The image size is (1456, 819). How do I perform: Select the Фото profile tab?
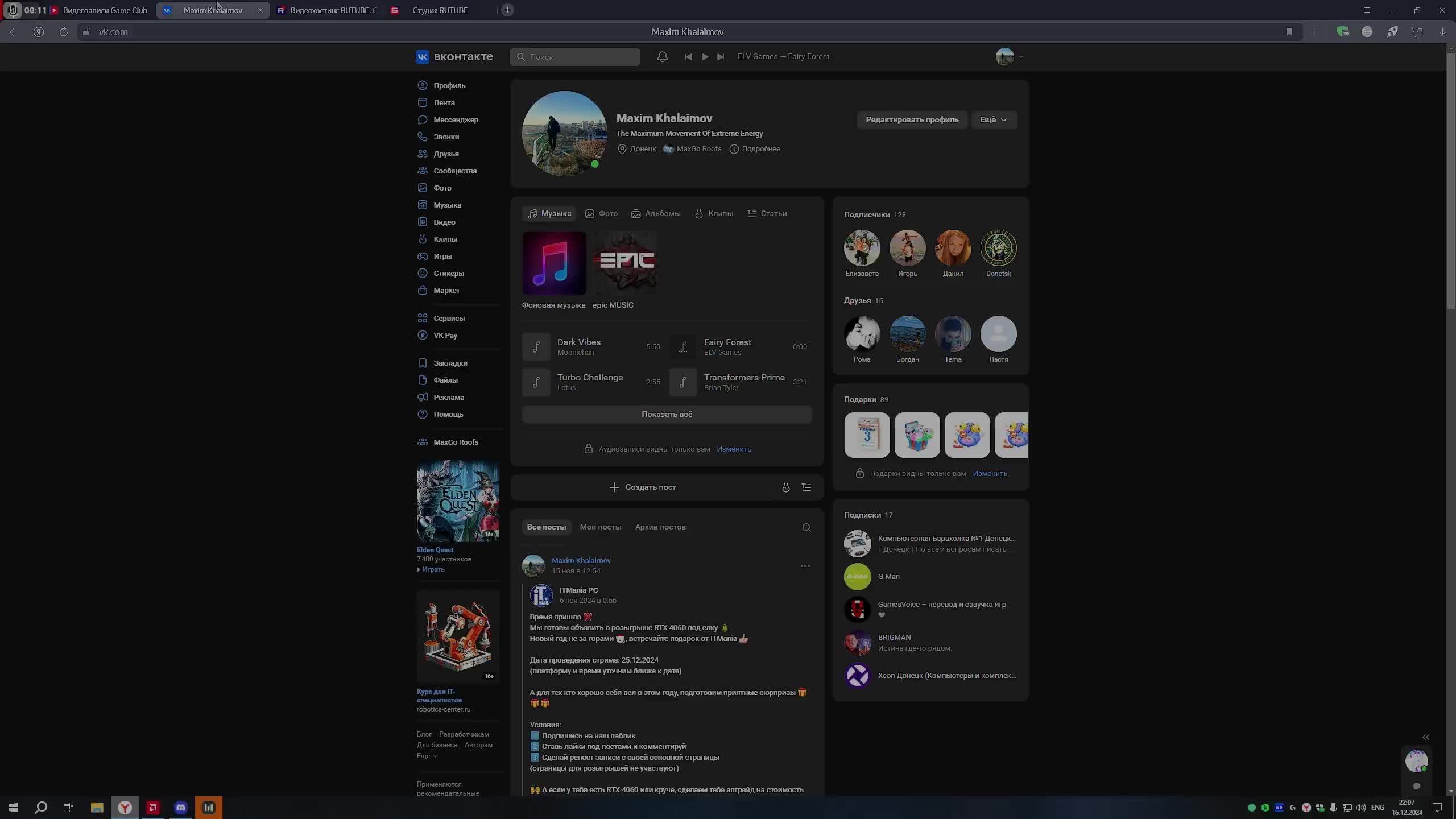601,214
